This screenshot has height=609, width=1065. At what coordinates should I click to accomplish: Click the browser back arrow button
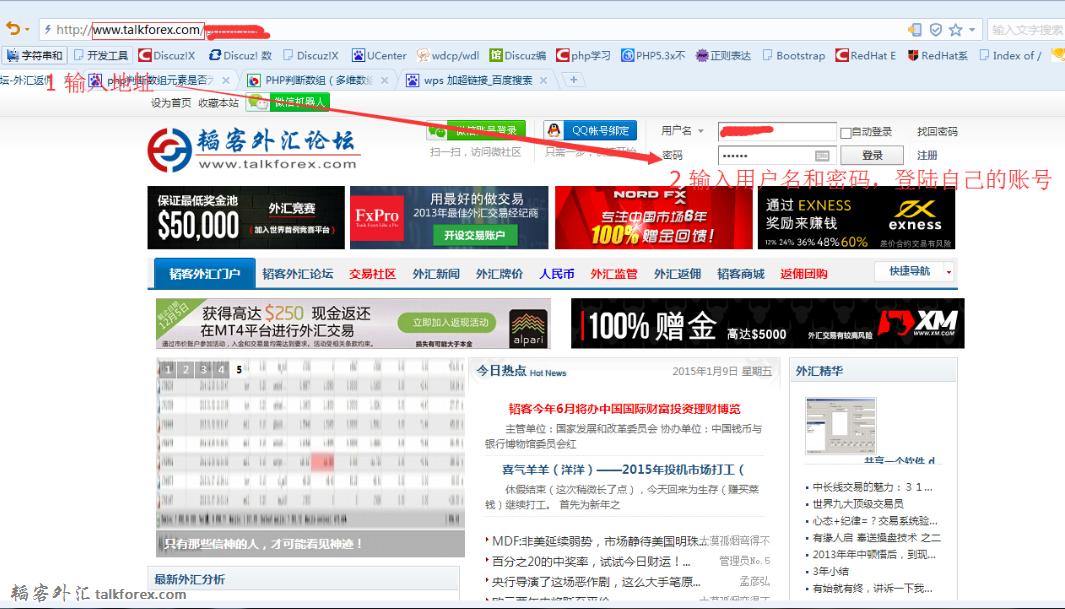12,29
